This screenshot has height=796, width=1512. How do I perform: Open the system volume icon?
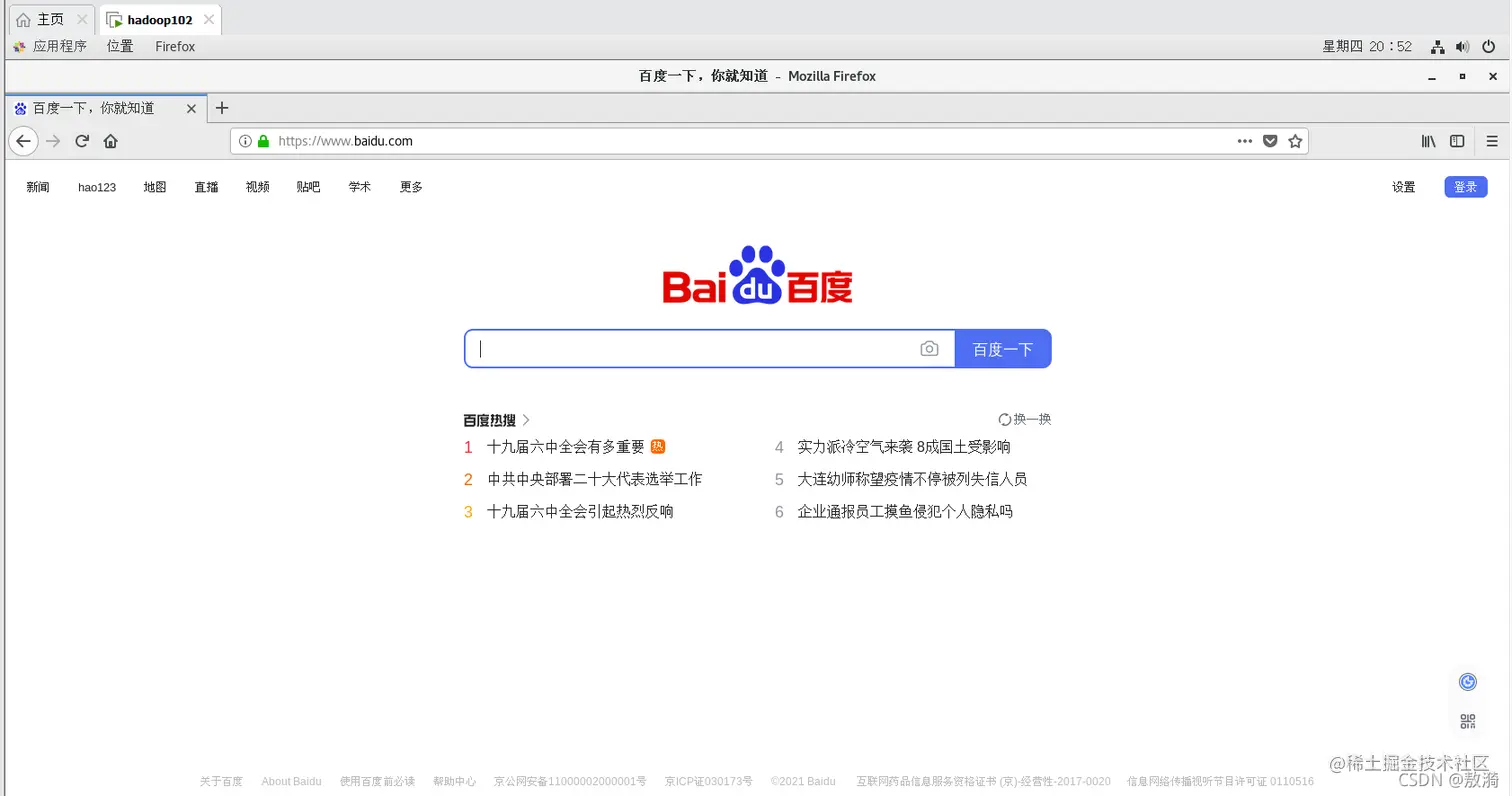point(1462,46)
